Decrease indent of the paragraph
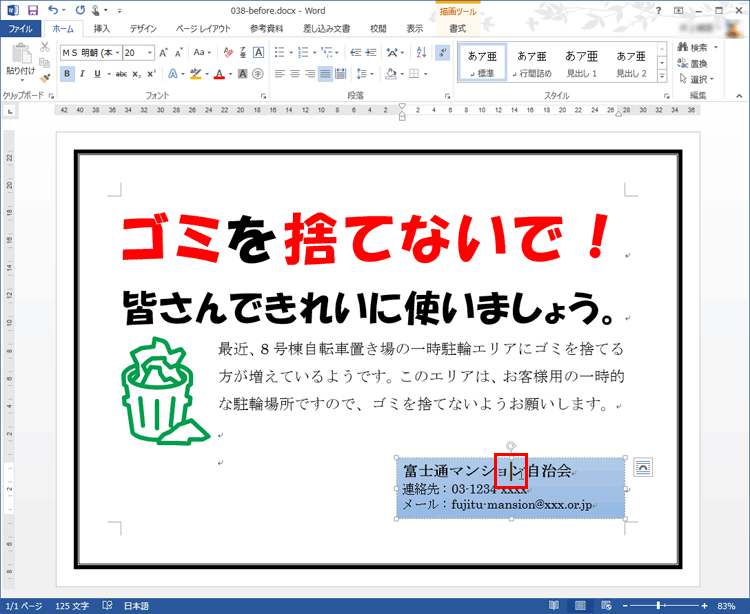 click(x=355, y=53)
